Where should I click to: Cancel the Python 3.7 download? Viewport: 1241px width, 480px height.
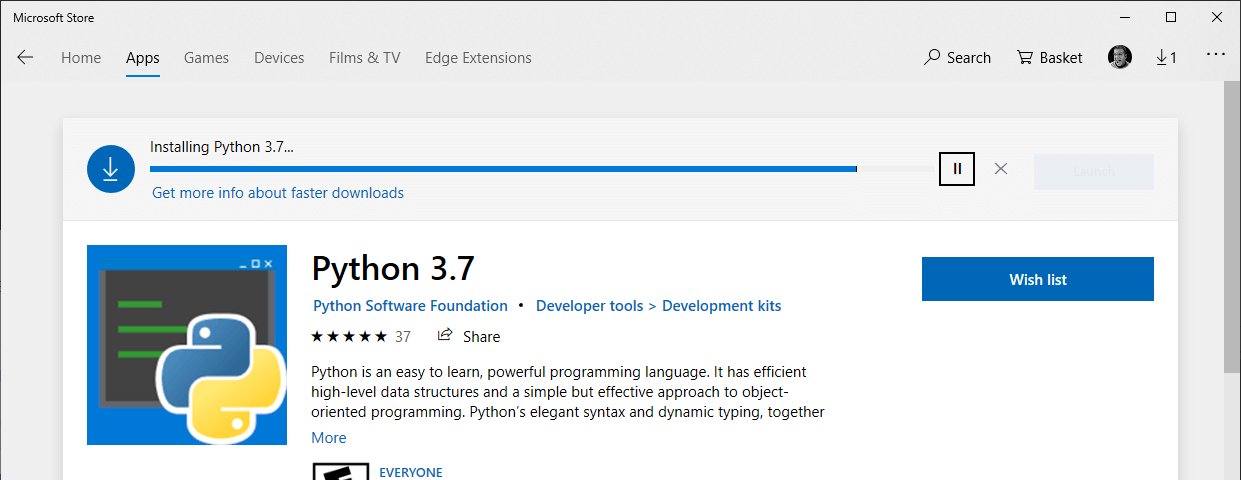point(1000,168)
